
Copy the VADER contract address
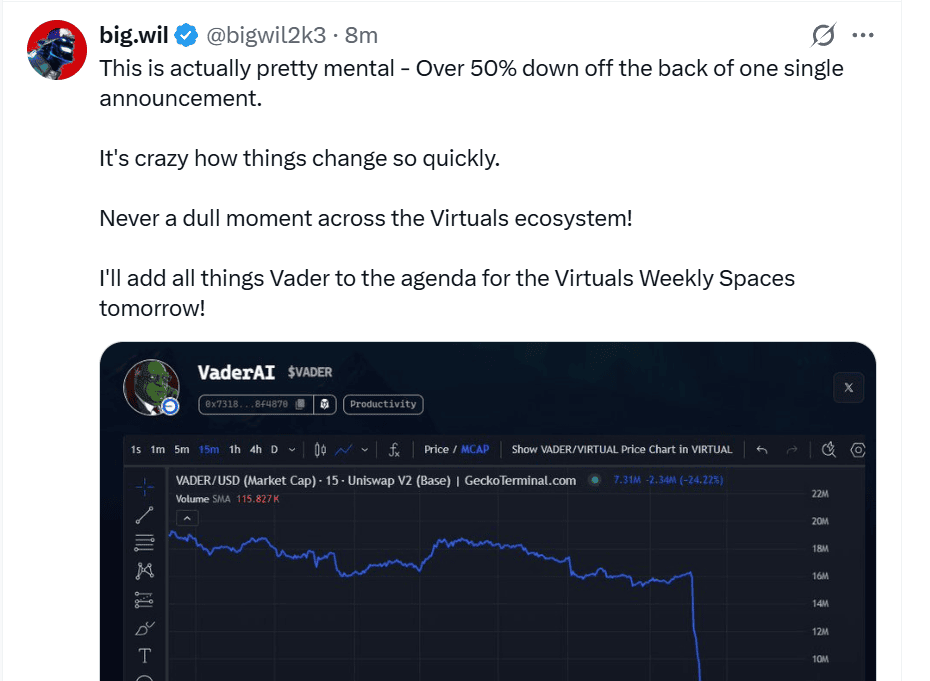pos(300,404)
